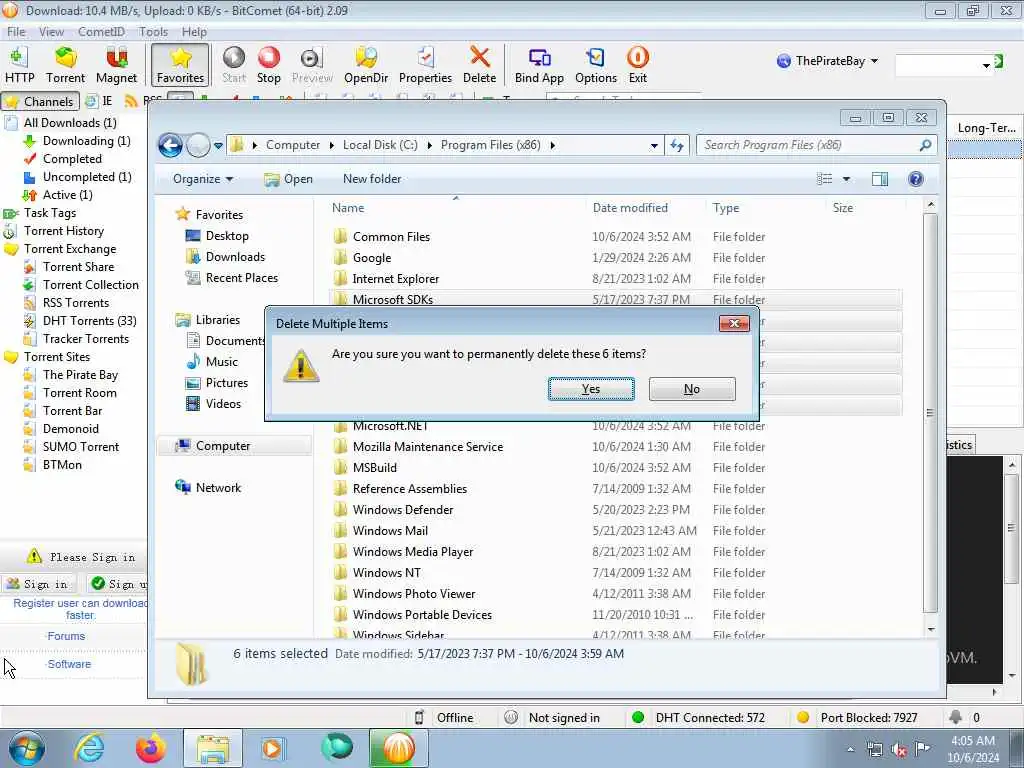Open the View menu
Viewport: 1024px width, 768px height.
tap(51, 31)
